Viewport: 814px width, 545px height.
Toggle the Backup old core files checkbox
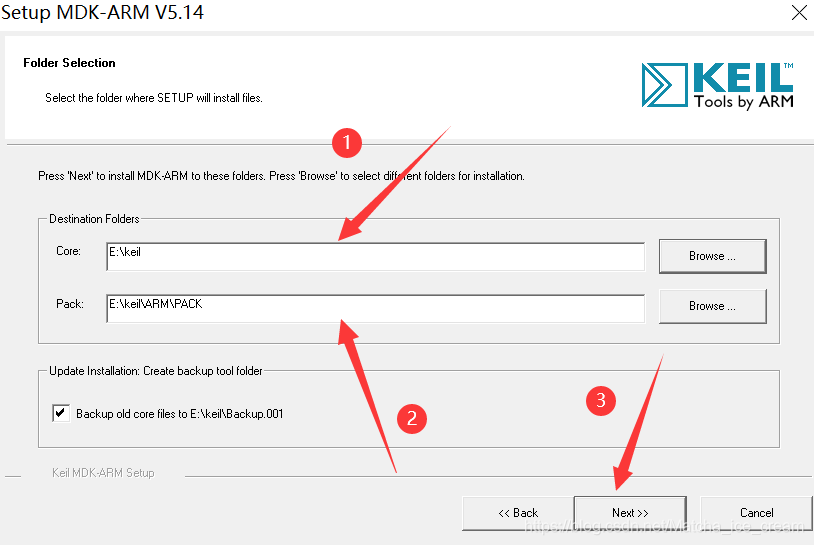[61, 413]
